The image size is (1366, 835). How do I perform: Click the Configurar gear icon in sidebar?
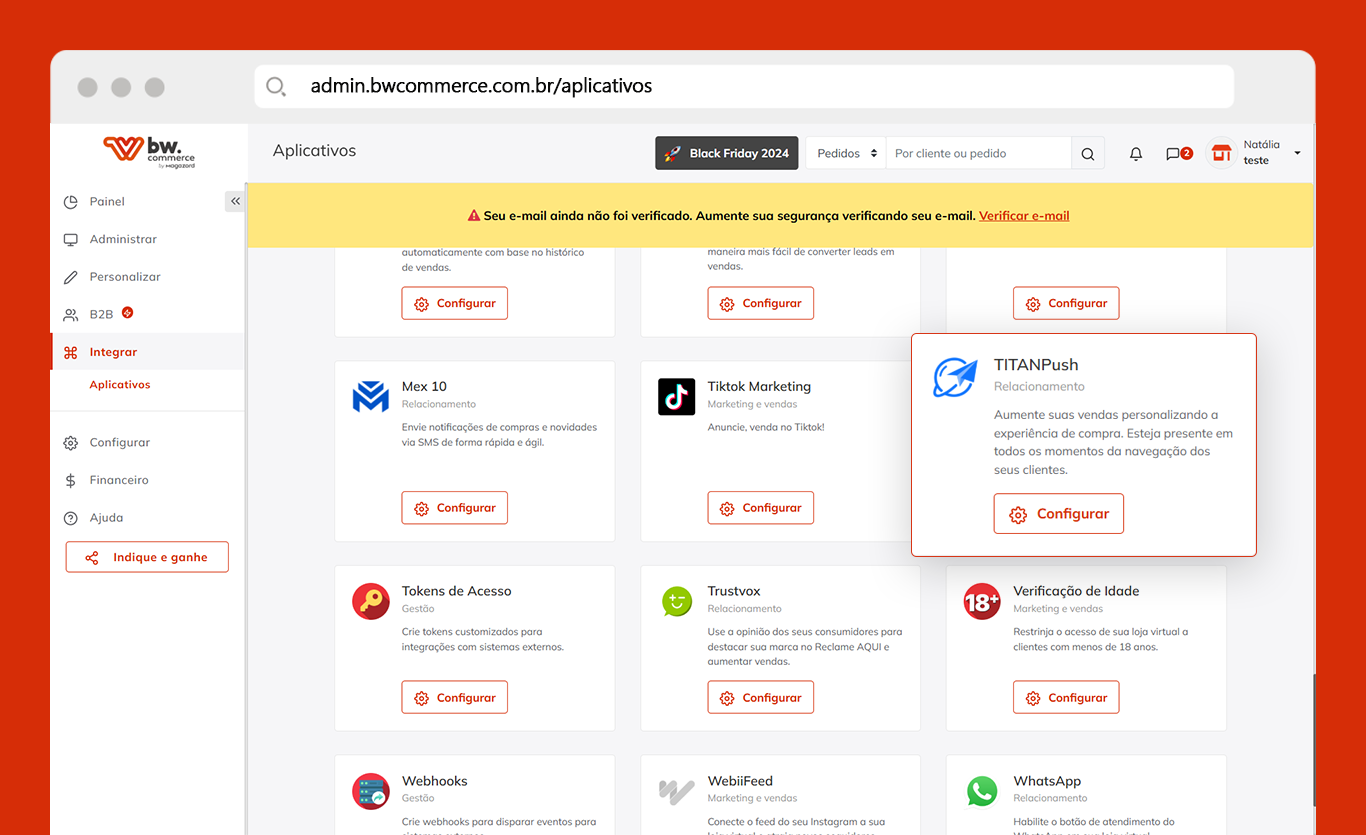click(70, 443)
